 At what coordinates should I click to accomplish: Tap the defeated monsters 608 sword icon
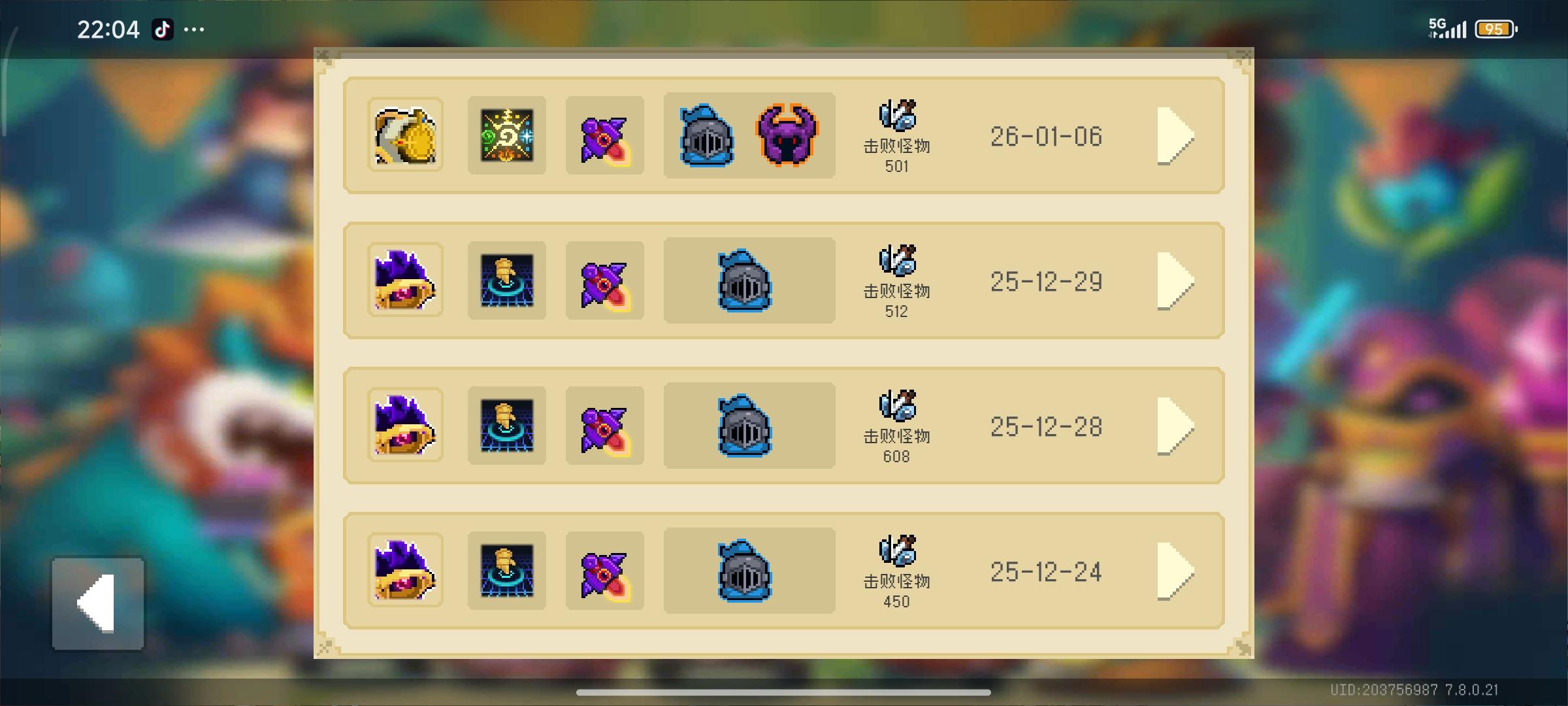898,405
